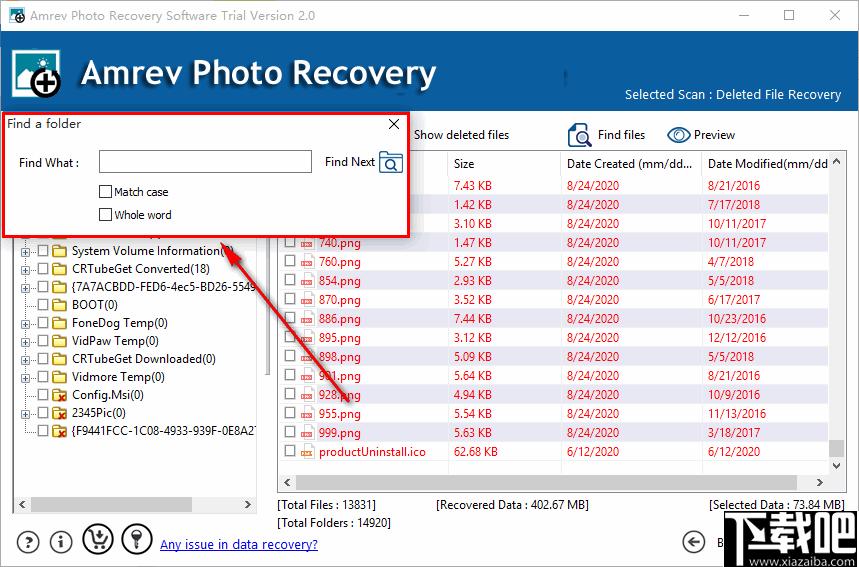Expand FoneDog Temp(0) folder
Screen dimensions: 859x567
25,324
